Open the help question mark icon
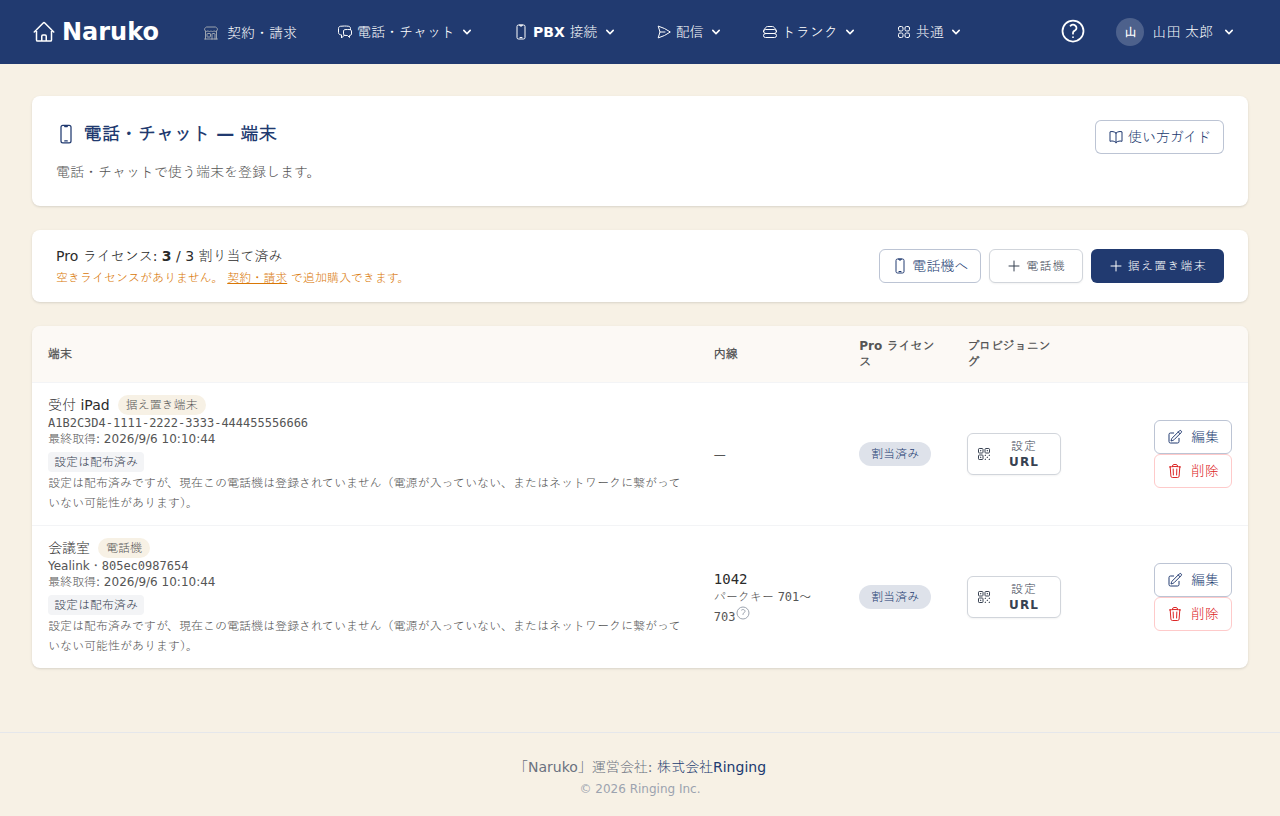This screenshot has height=816, width=1280. (1073, 32)
